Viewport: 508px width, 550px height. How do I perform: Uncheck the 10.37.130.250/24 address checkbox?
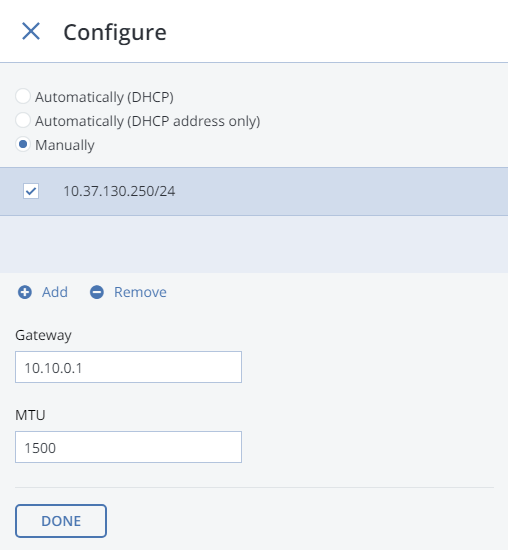(x=31, y=191)
